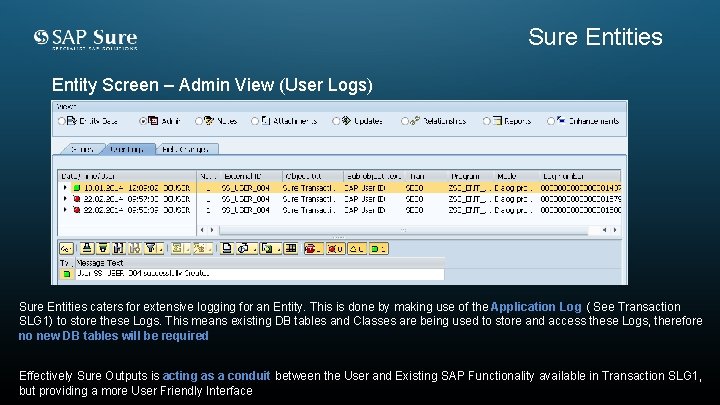Click the greyed Subtotals icon
The image size is (720, 405).
(202, 248)
